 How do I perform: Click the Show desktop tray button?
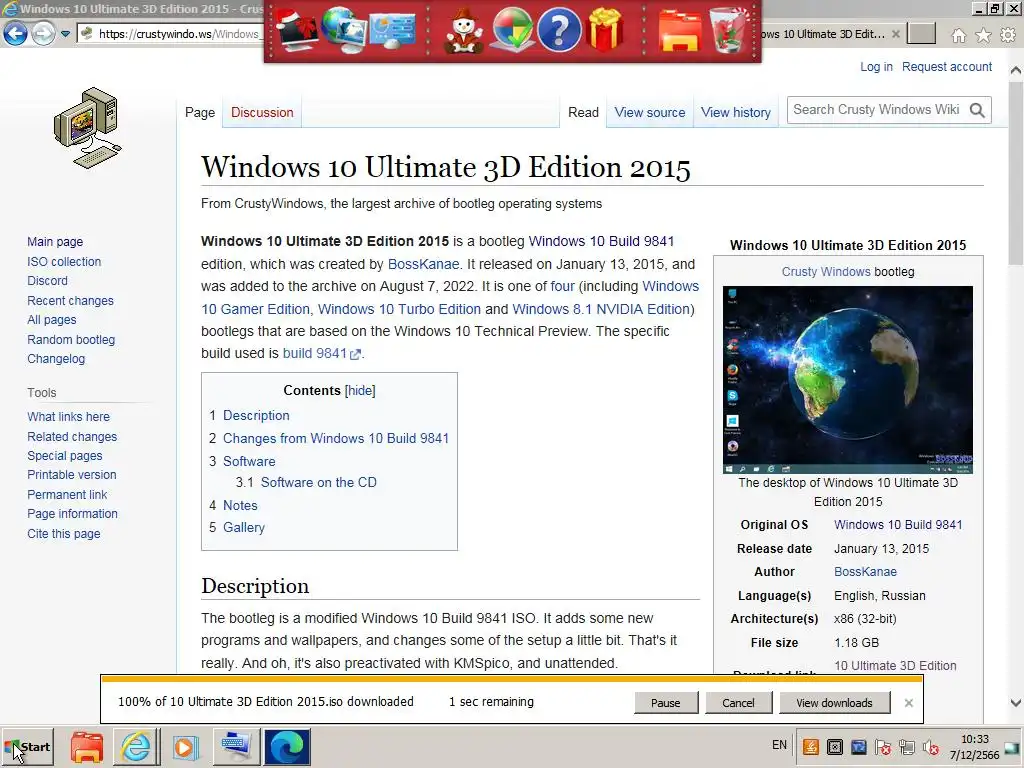pos(1013,746)
